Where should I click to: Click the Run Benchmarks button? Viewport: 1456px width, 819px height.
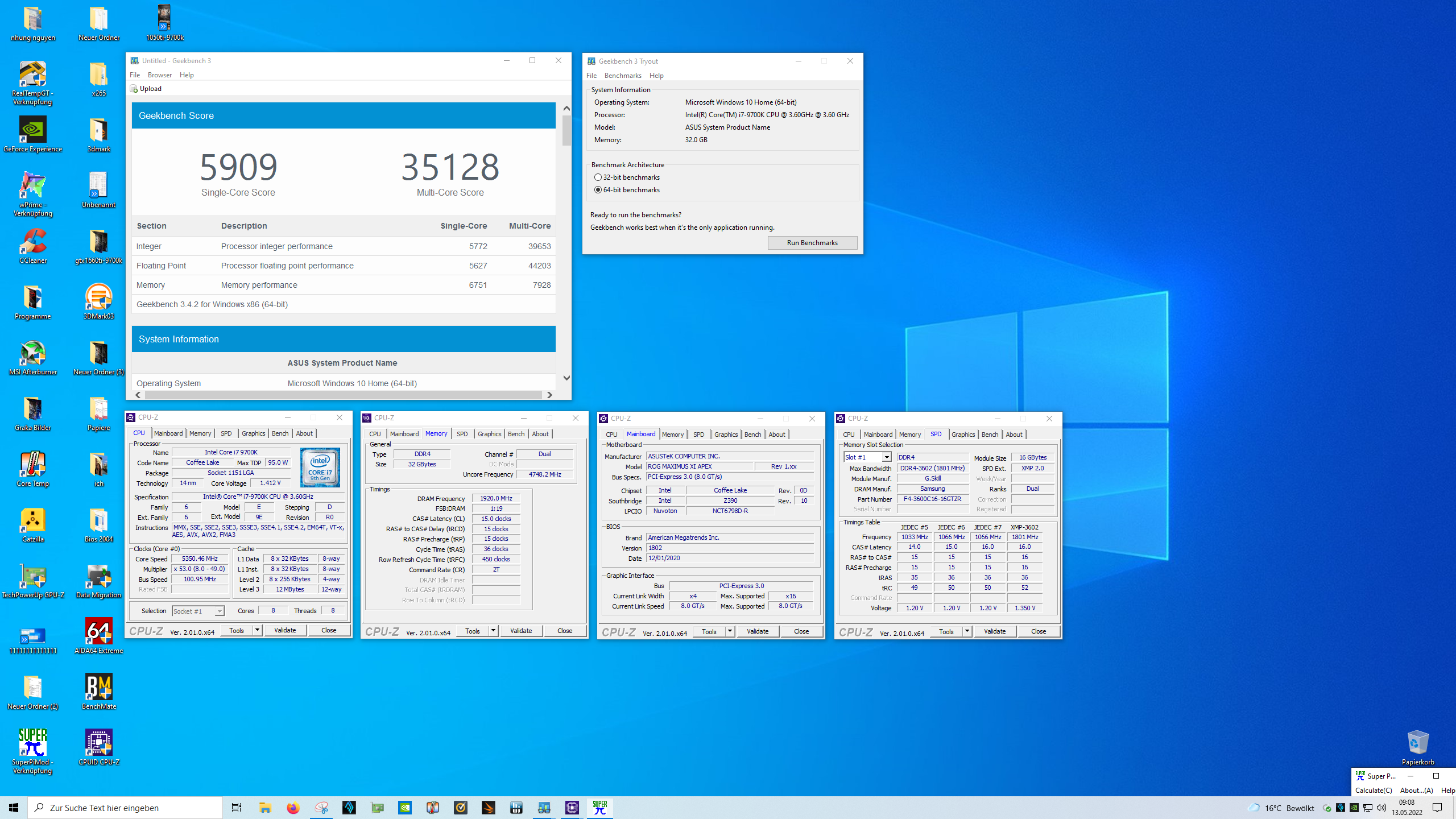[x=812, y=243]
